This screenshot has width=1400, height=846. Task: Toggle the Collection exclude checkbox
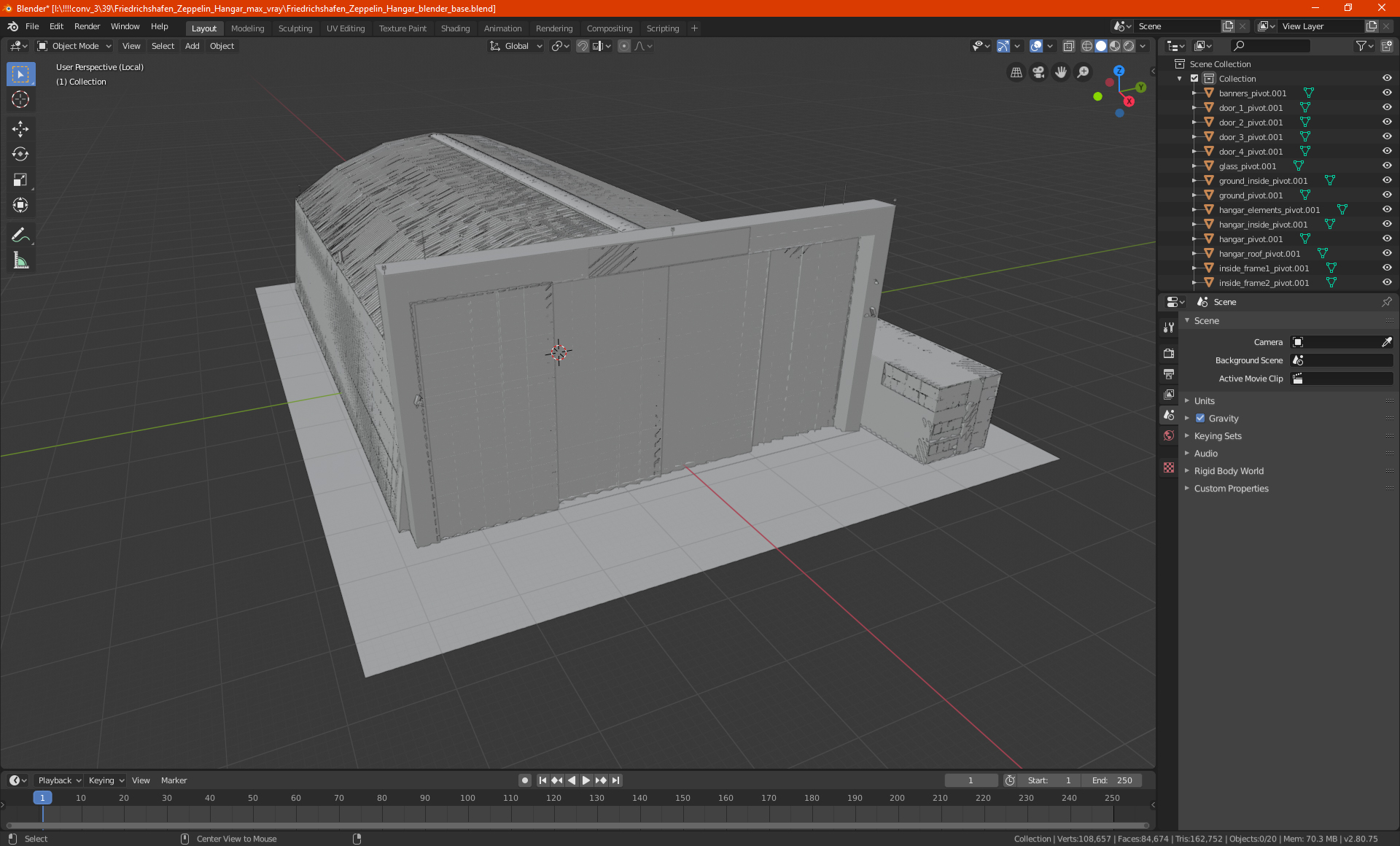click(x=1194, y=78)
